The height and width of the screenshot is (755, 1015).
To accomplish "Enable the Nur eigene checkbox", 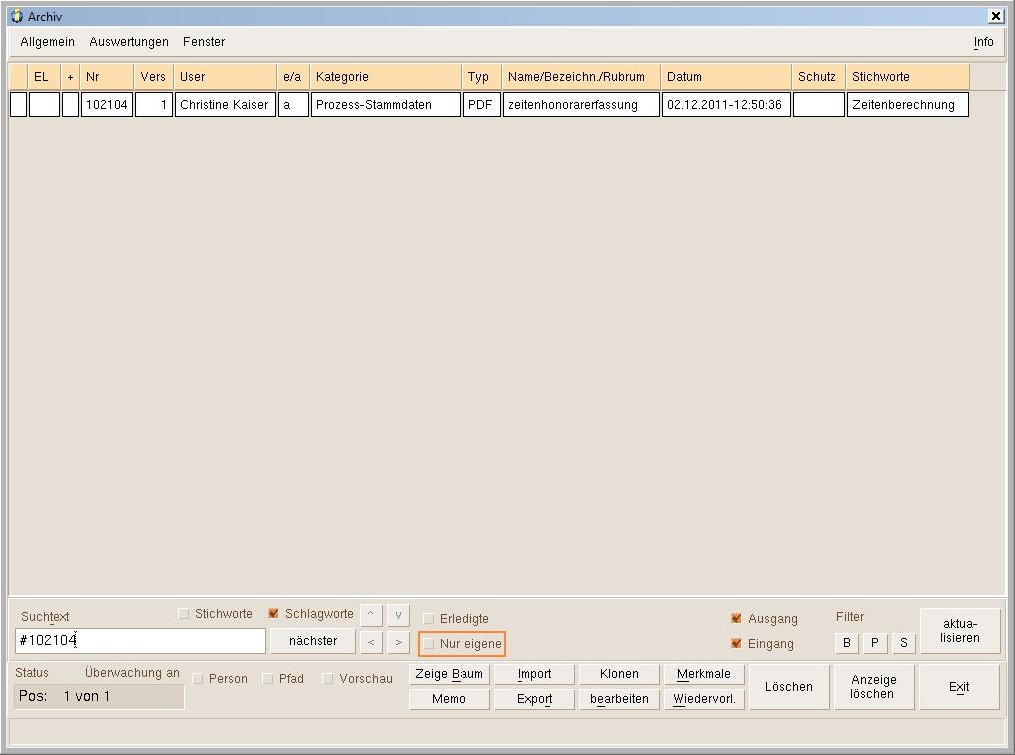I will pos(430,644).
